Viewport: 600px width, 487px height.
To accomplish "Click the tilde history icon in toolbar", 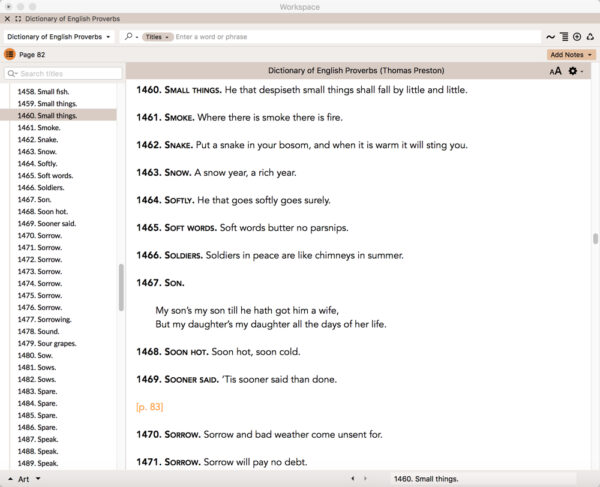I will coord(550,37).
